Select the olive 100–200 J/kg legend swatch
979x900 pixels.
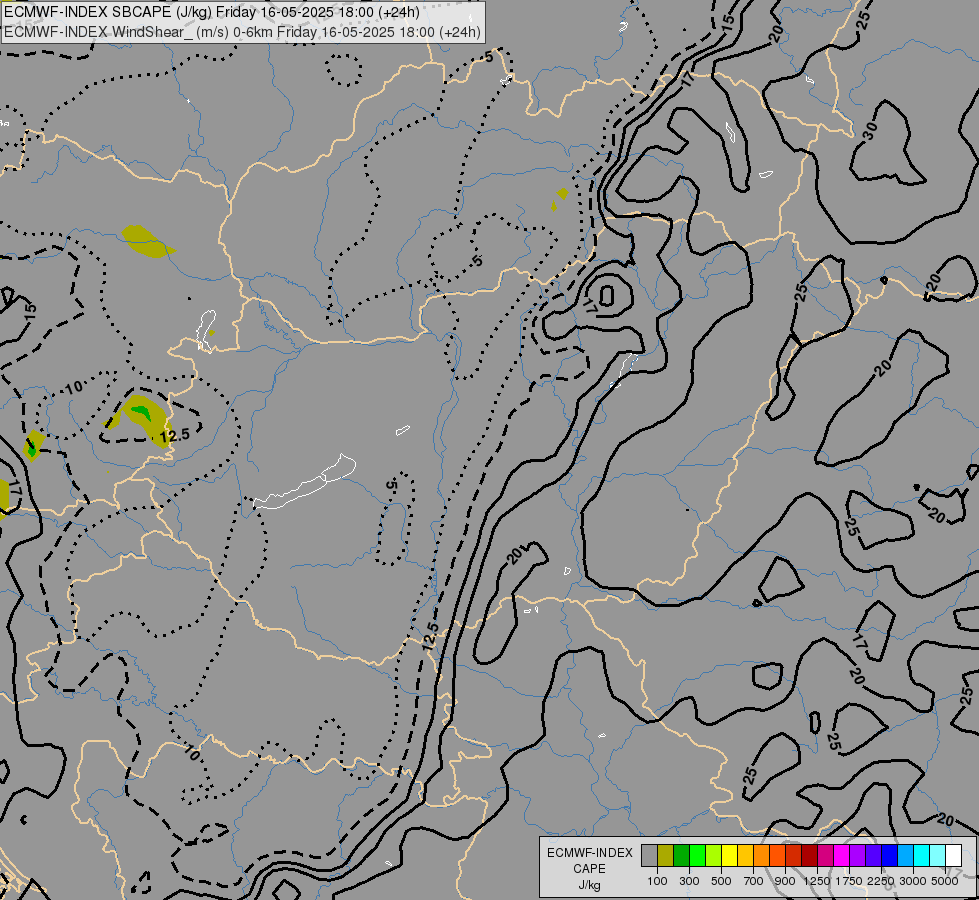(666, 855)
